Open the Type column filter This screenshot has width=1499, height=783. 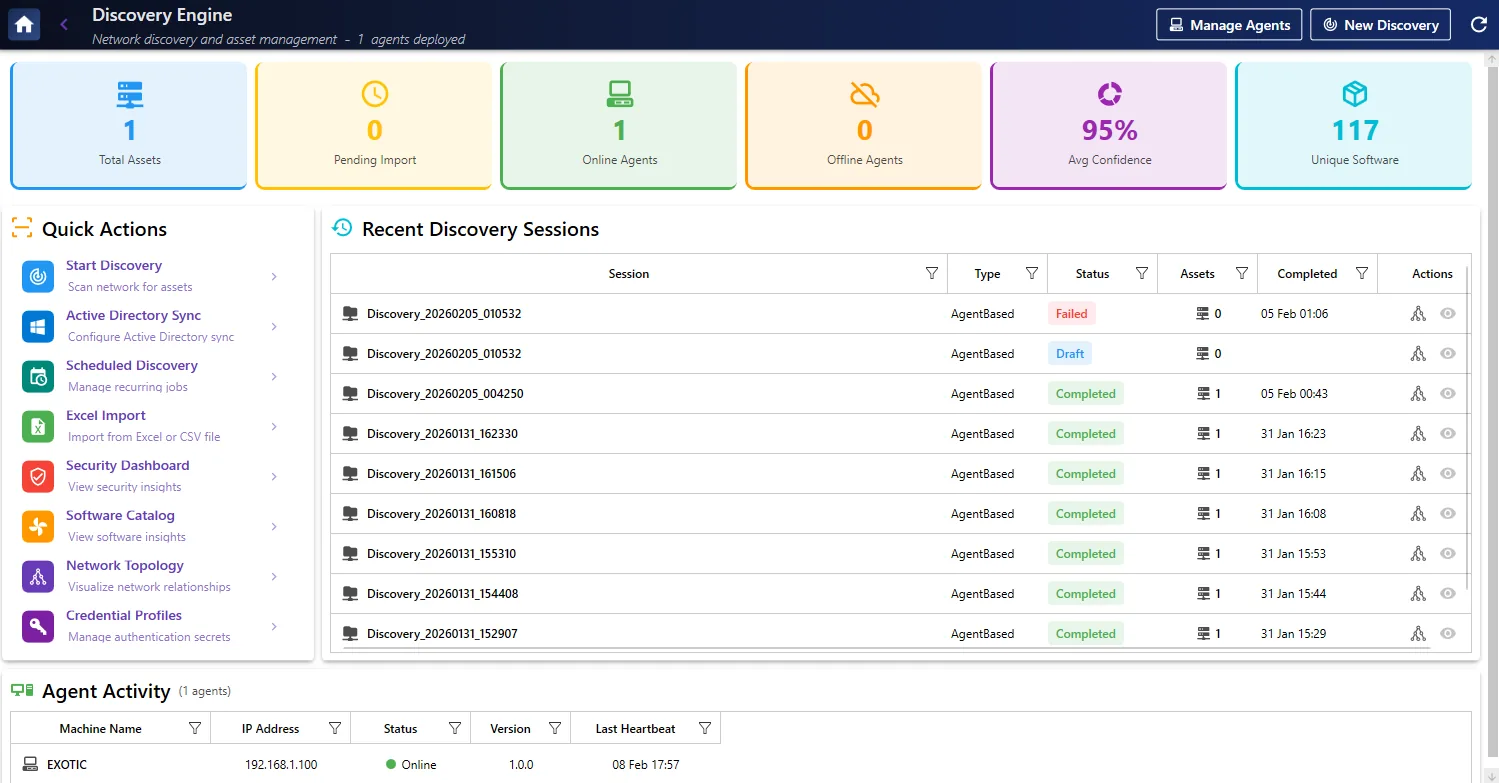1032,274
